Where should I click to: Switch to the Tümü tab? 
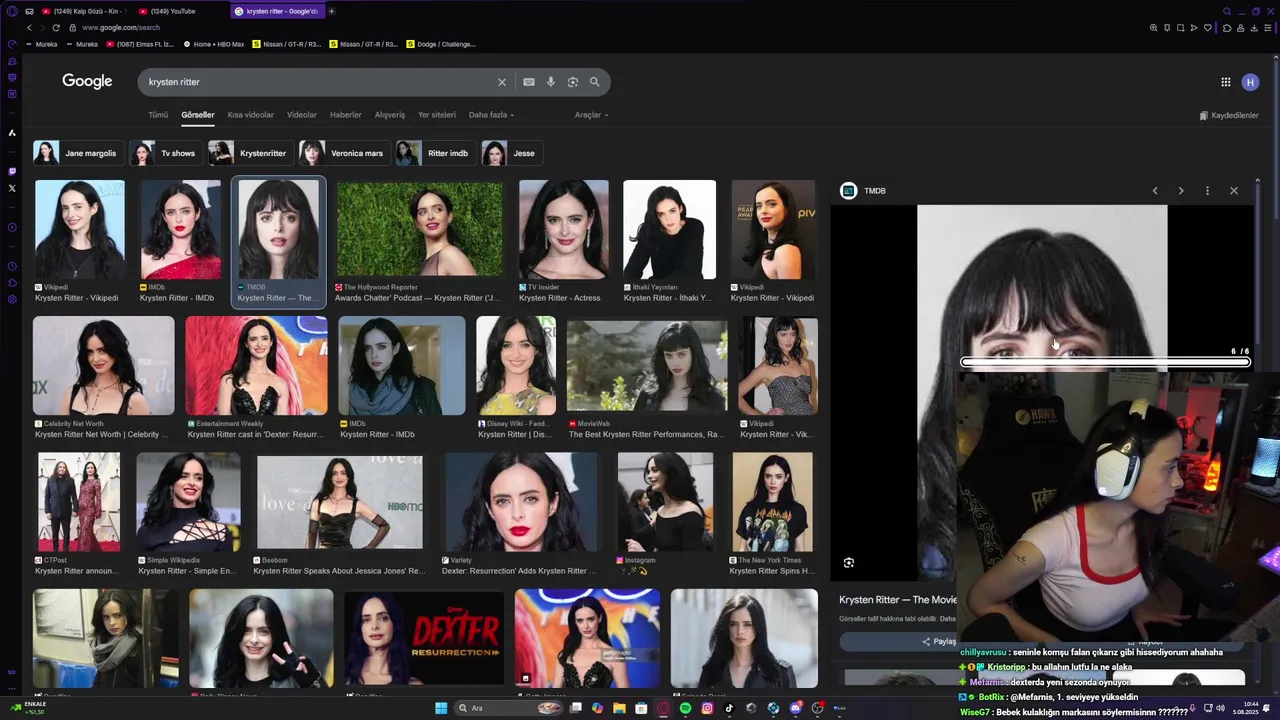(158, 115)
